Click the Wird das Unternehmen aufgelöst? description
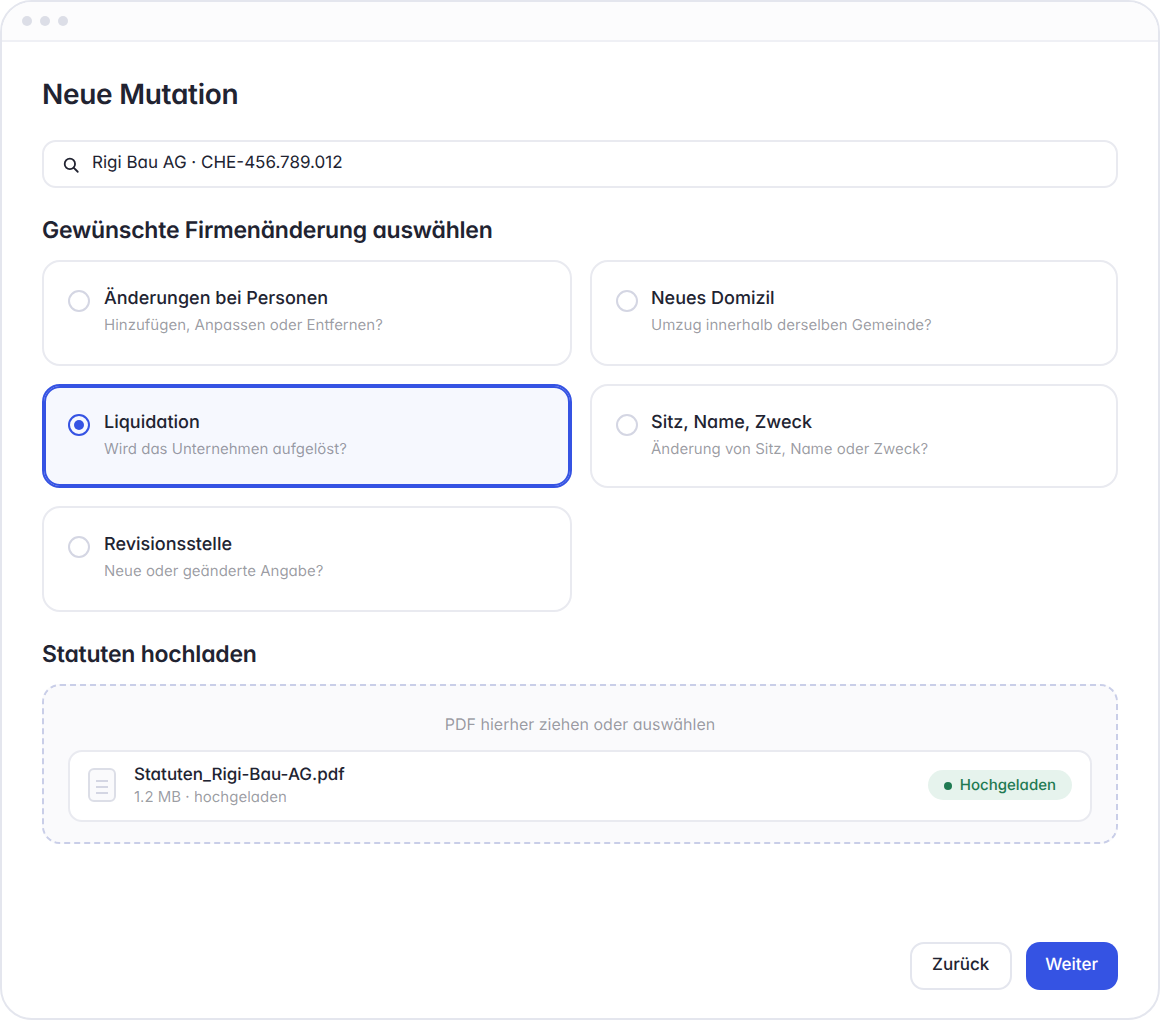The height and width of the screenshot is (1020, 1160). tap(225, 449)
